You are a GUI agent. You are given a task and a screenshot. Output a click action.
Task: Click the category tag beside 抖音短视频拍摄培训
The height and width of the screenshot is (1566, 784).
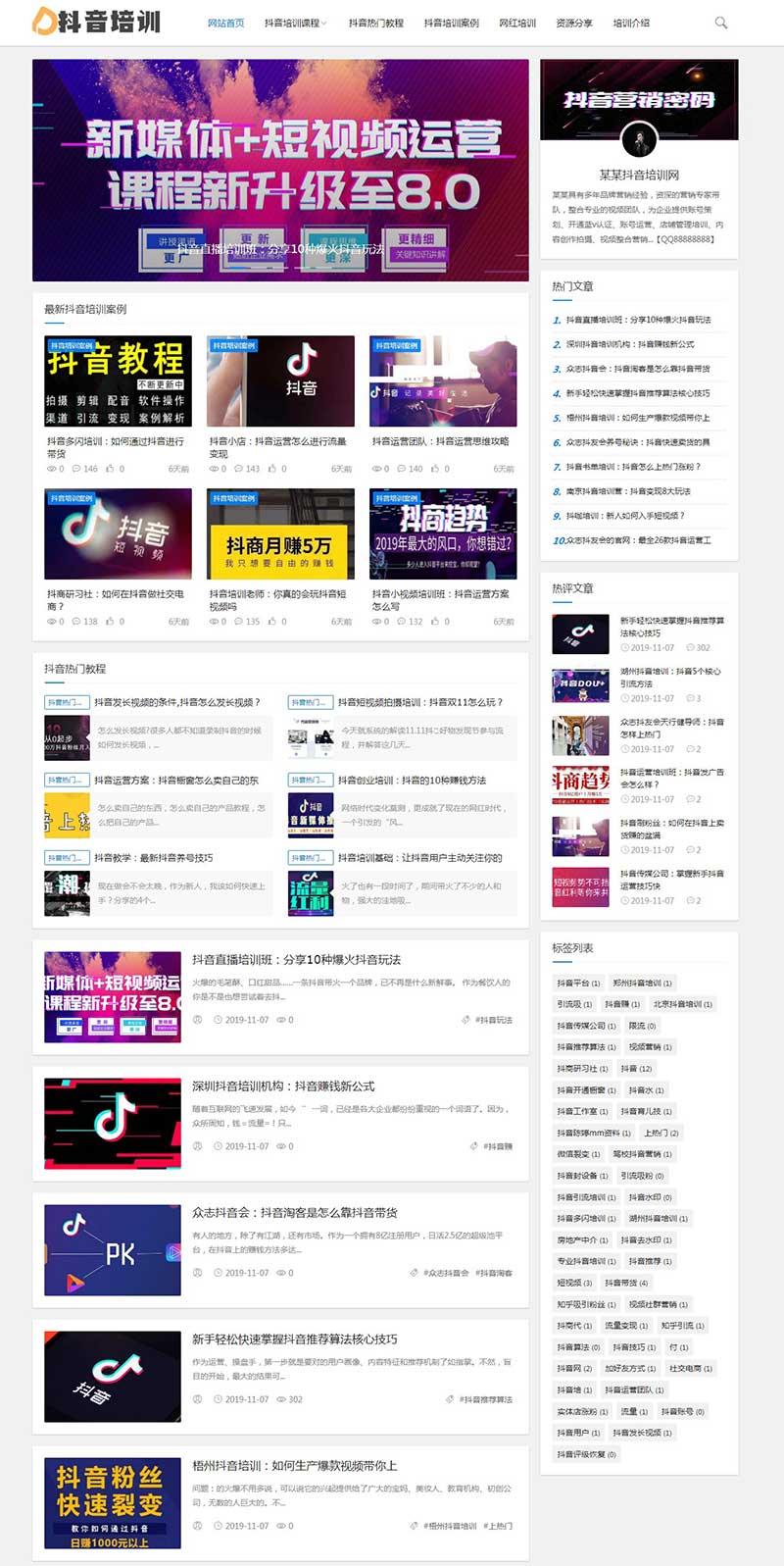[309, 702]
